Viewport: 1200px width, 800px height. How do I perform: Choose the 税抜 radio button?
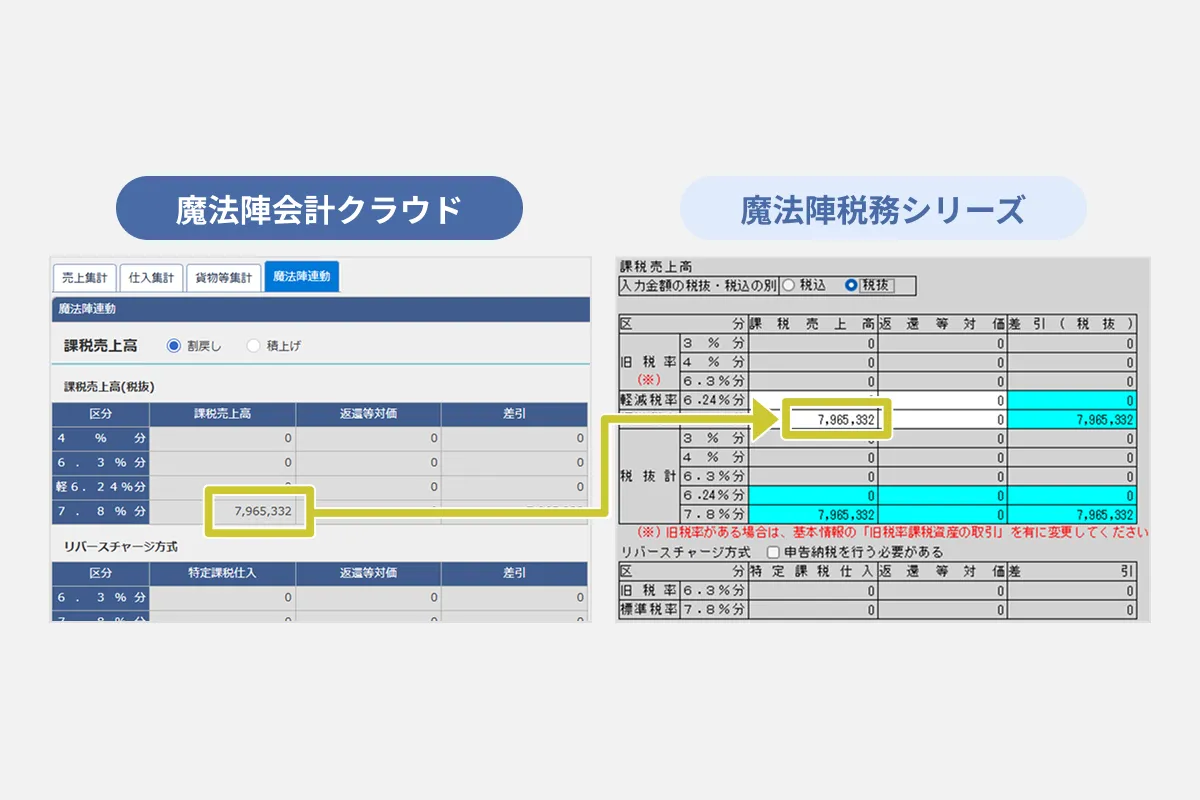coord(852,285)
